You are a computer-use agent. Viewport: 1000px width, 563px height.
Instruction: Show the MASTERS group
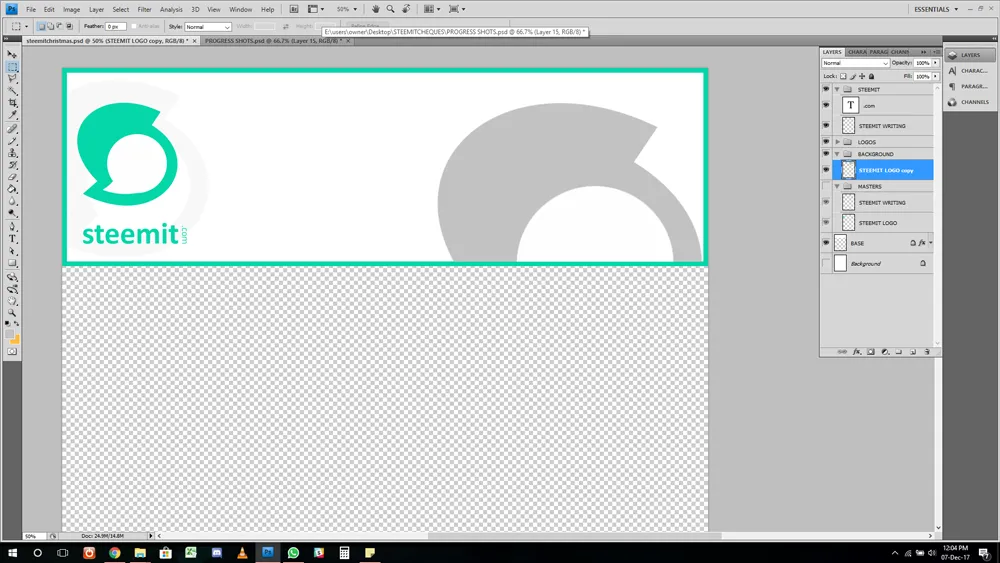click(826, 186)
